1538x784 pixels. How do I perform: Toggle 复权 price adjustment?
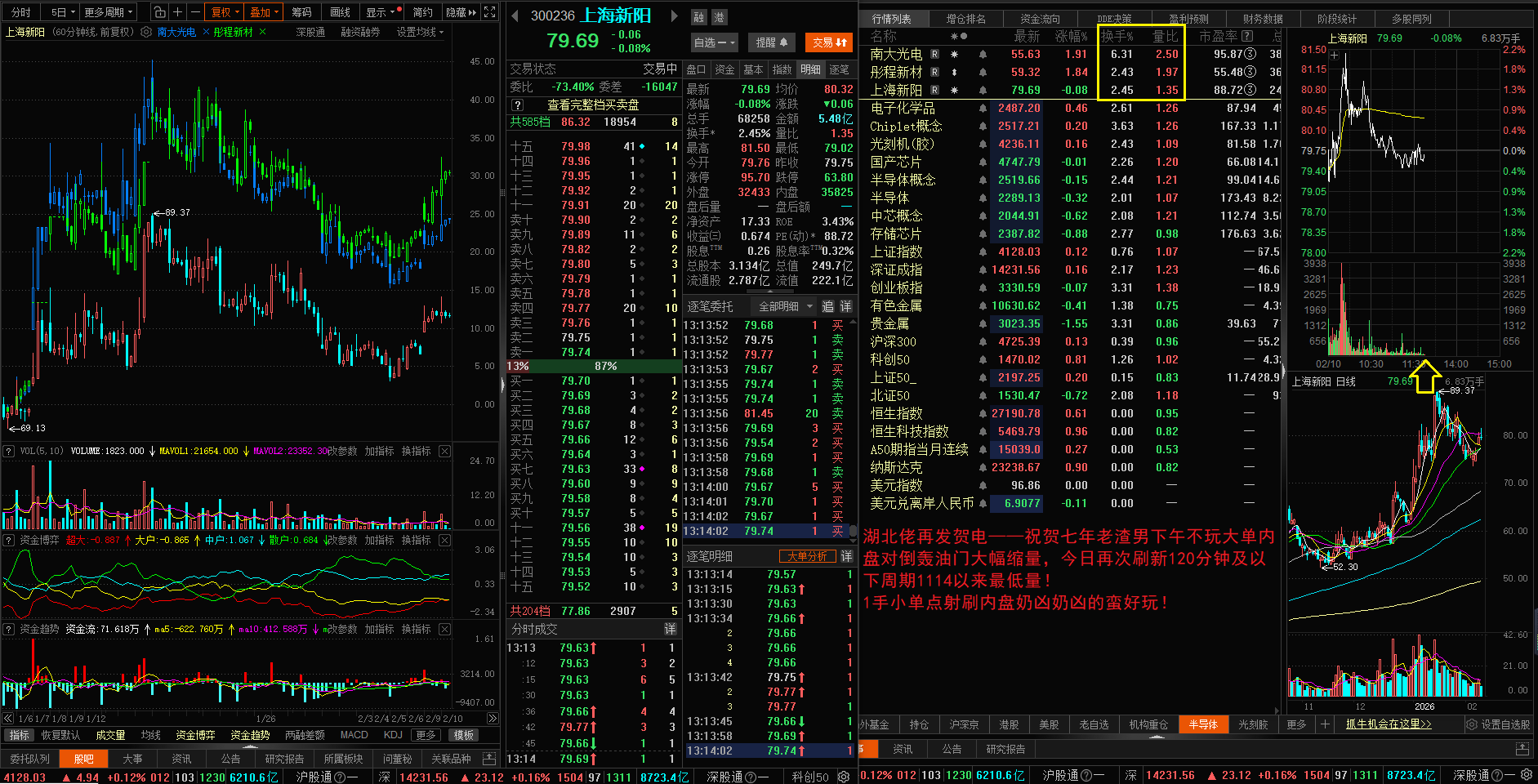coord(225,12)
